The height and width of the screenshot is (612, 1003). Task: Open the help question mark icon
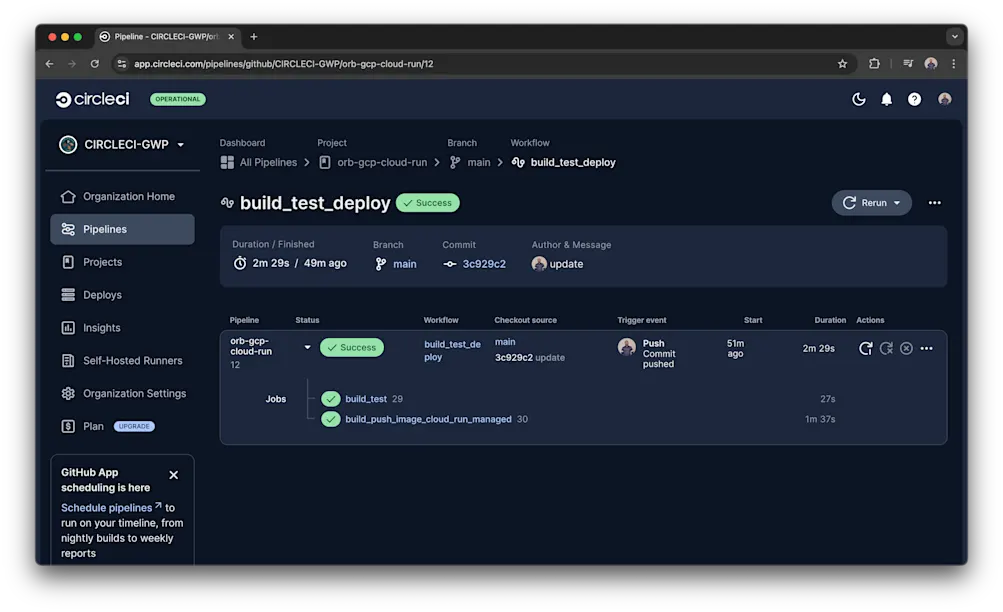click(x=915, y=99)
